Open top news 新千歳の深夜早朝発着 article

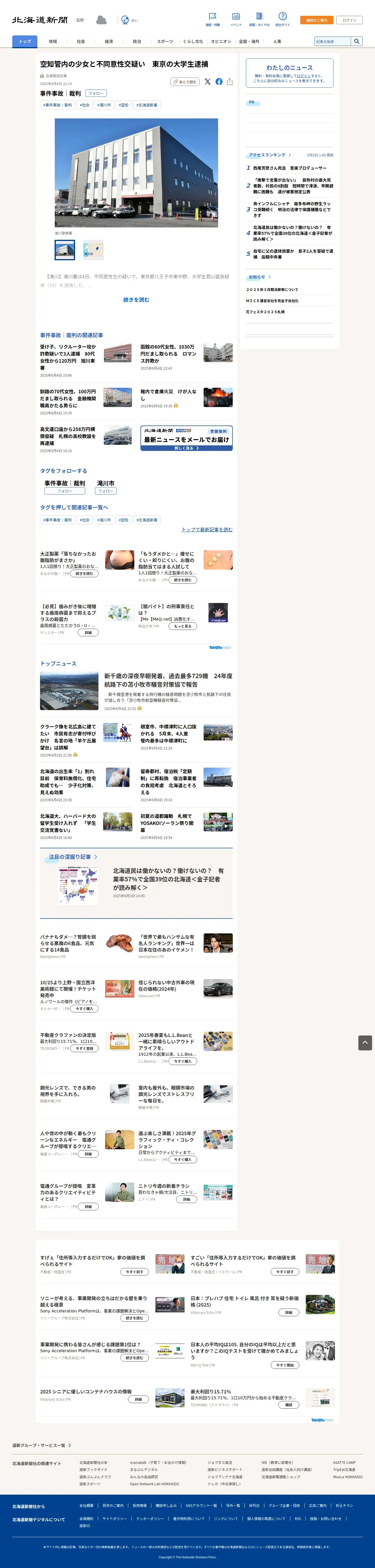pos(168,680)
